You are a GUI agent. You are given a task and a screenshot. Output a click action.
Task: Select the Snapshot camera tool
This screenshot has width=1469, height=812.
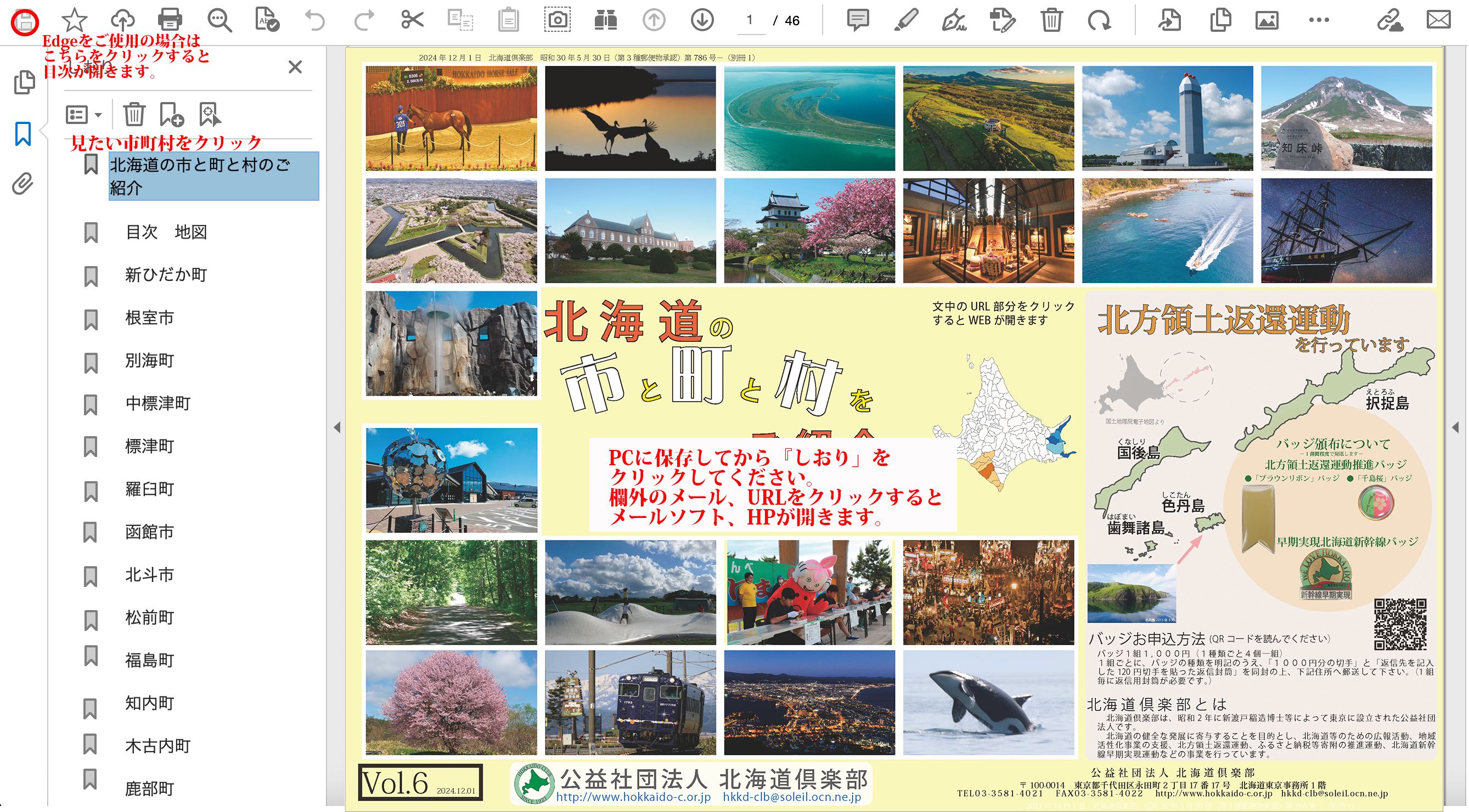pyautogui.click(x=557, y=20)
